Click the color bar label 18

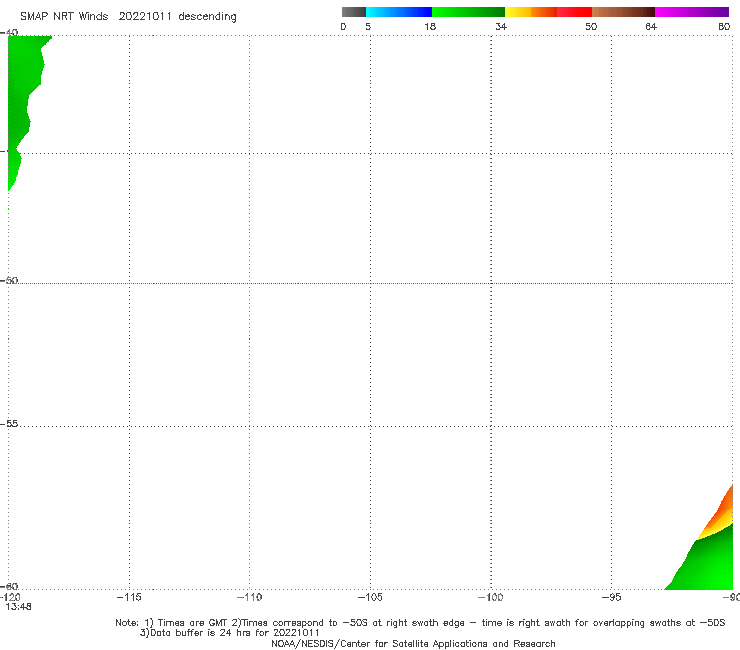pos(430,26)
